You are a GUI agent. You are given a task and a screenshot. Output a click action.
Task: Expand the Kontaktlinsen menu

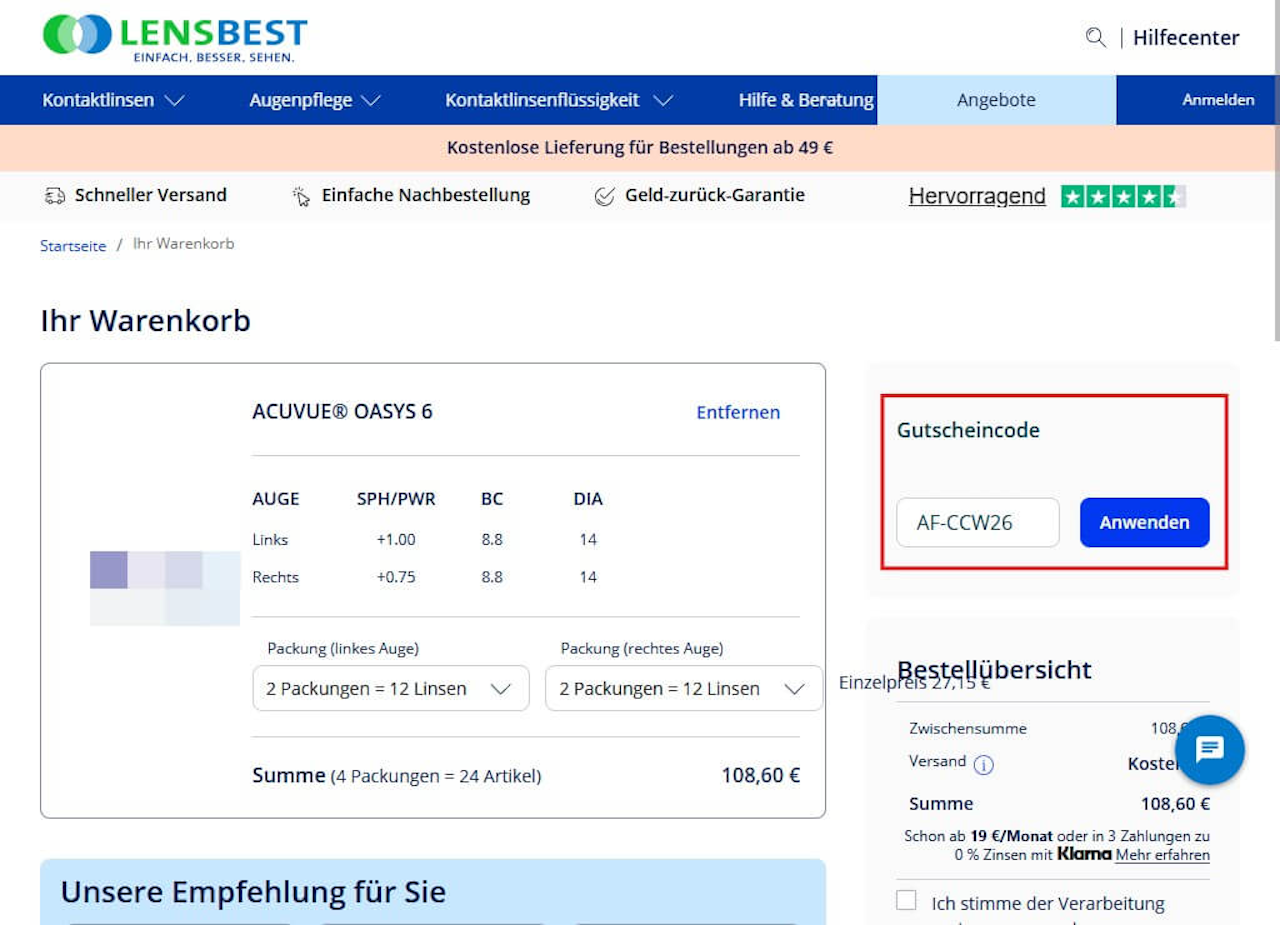[x=113, y=100]
